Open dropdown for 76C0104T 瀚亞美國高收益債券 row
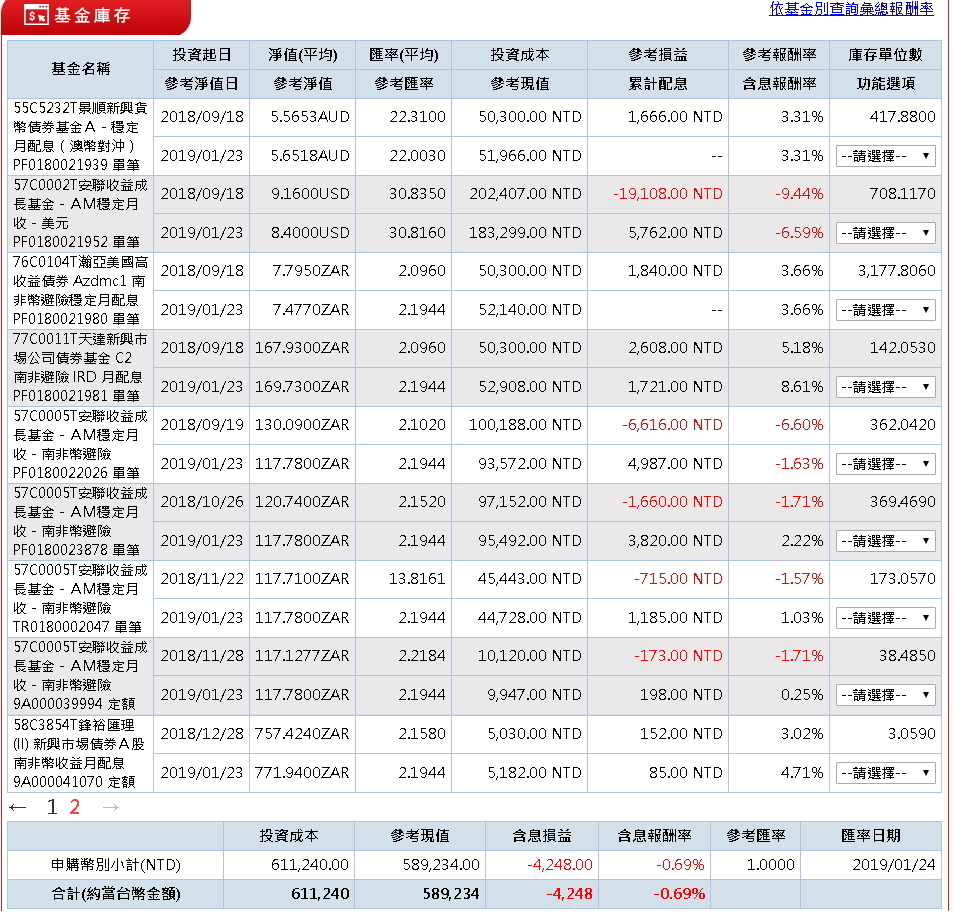 884,311
